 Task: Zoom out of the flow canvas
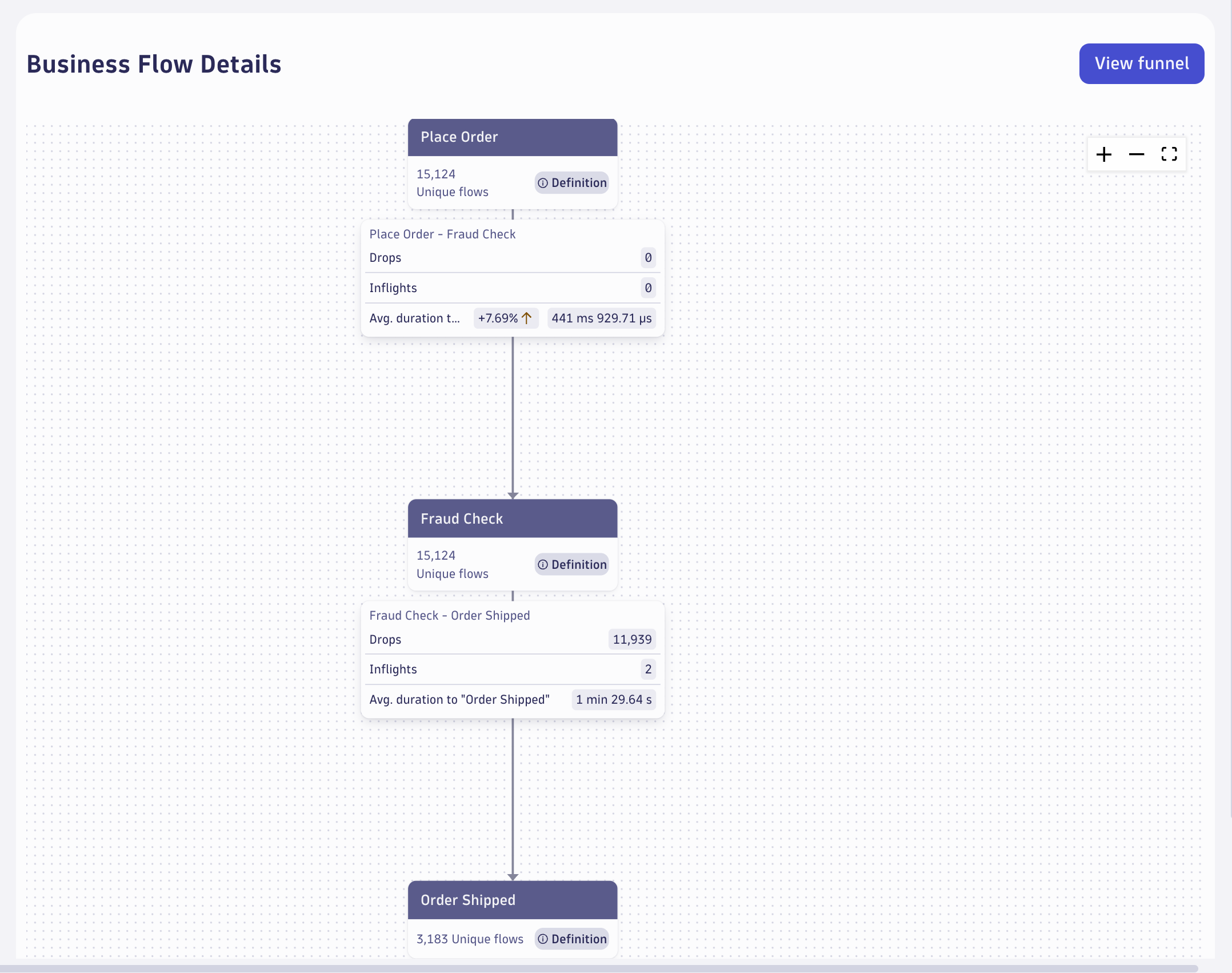pos(1137,154)
